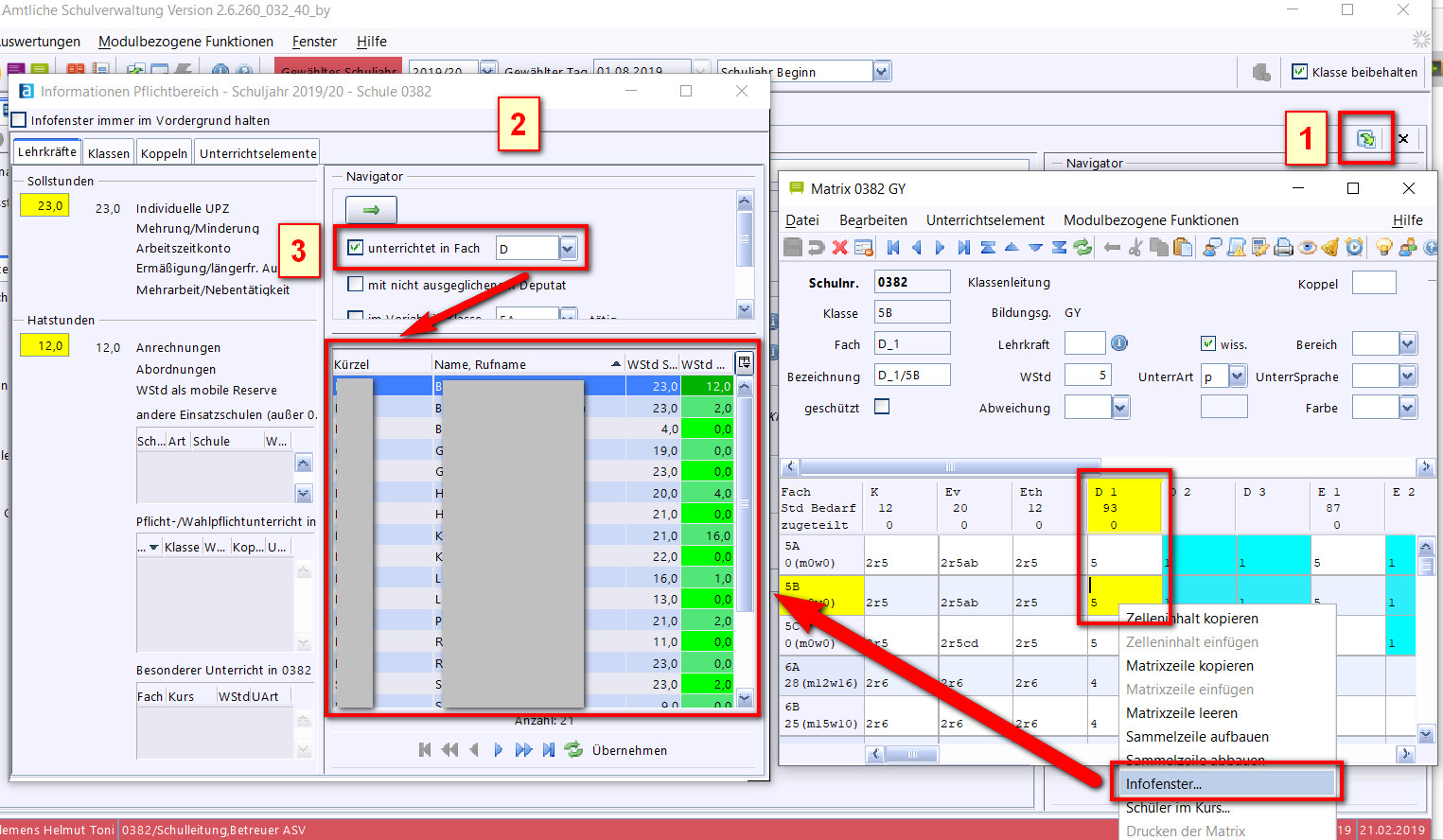Click the light bulb hint icon in Matrix toolbar
The width and height of the screenshot is (1443, 840).
coord(1383,248)
